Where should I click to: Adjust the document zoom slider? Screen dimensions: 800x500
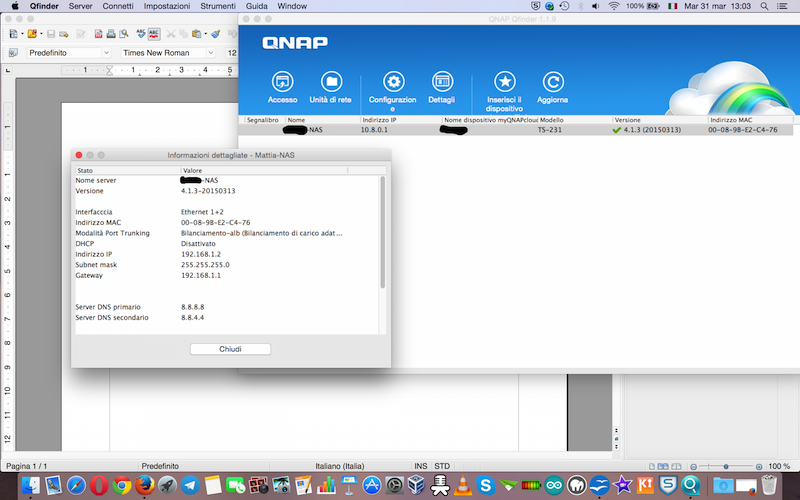click(723, 466)
